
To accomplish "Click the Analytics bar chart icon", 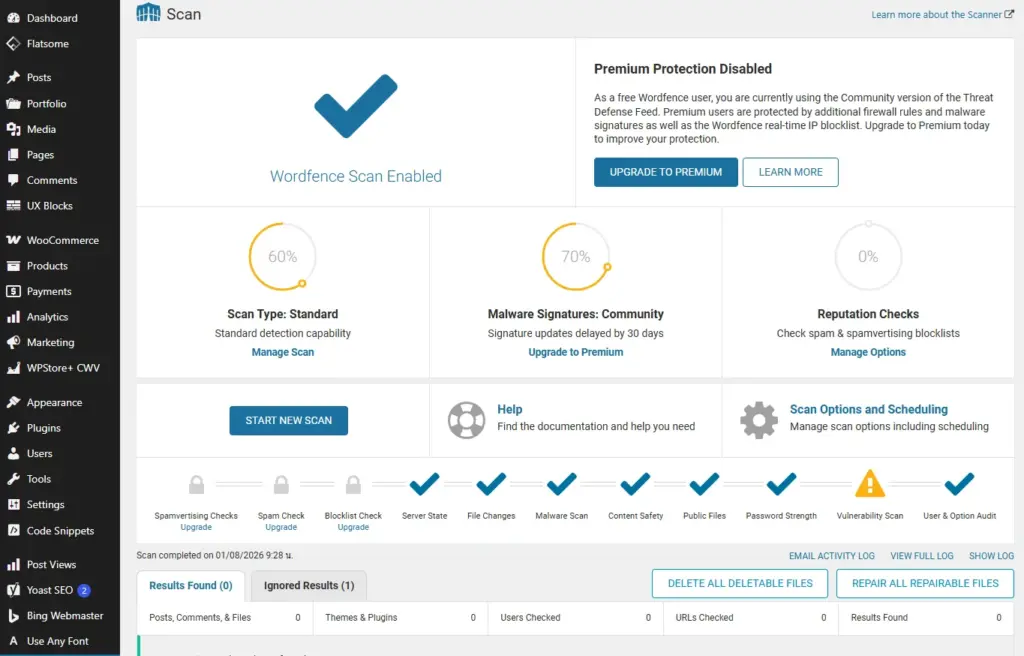I will click(x=13, y=317).
